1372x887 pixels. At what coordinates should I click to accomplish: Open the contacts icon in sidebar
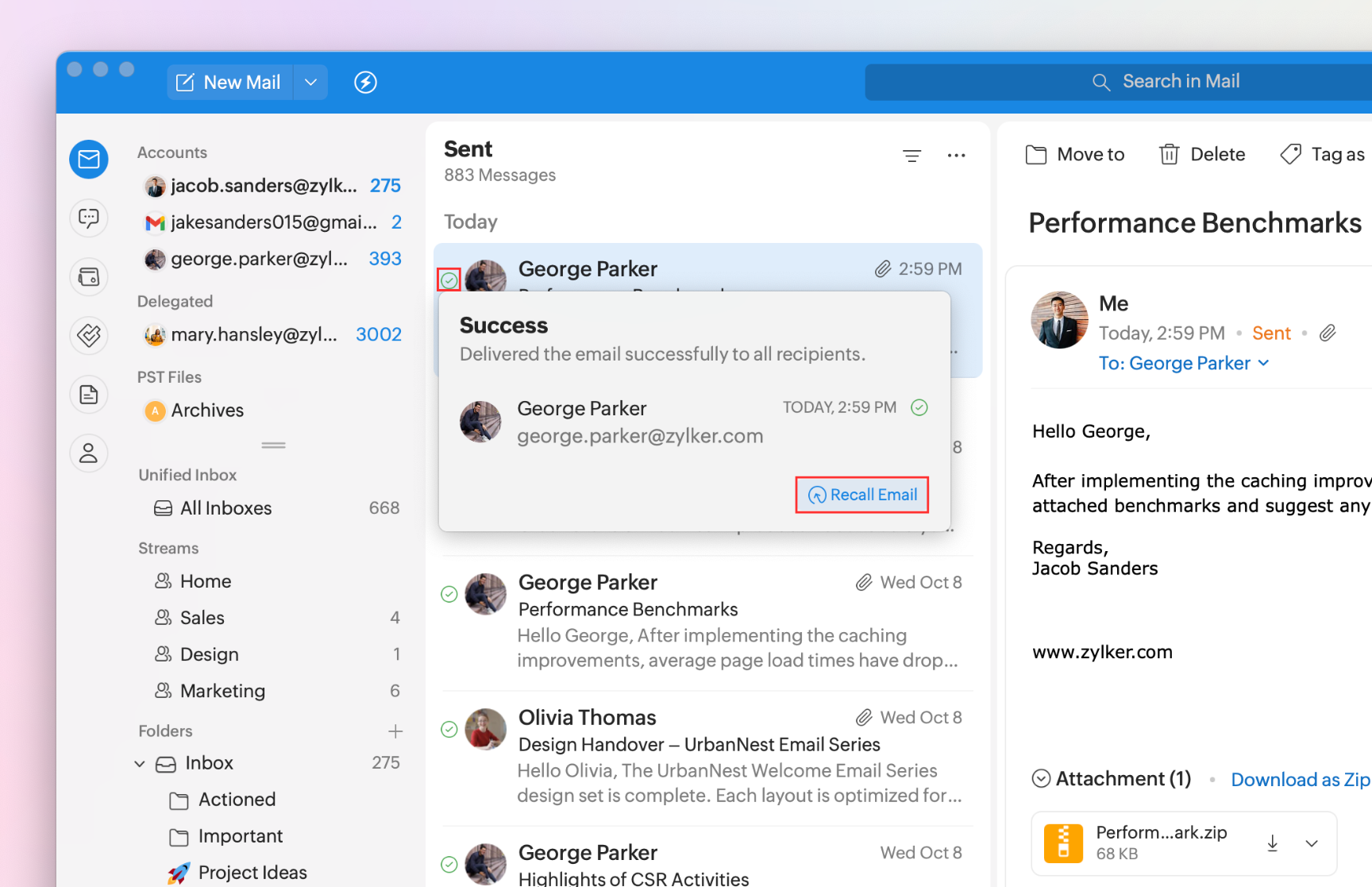click(x=89, y=453)
